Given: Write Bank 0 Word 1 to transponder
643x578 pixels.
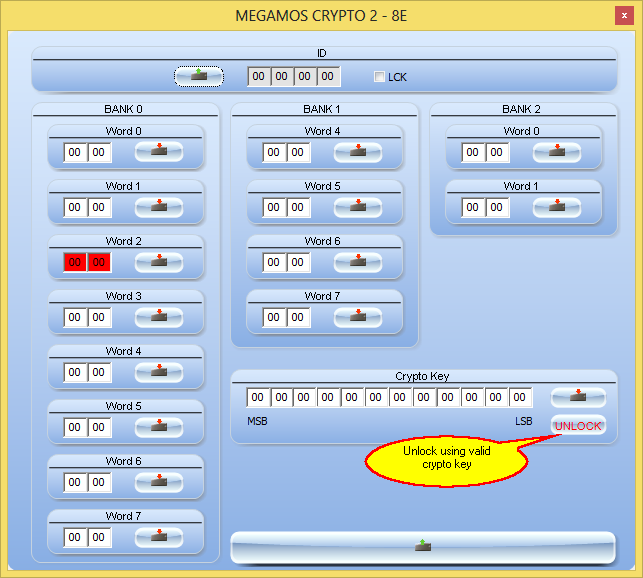Looking at the screenshot, I should (159, 207).
